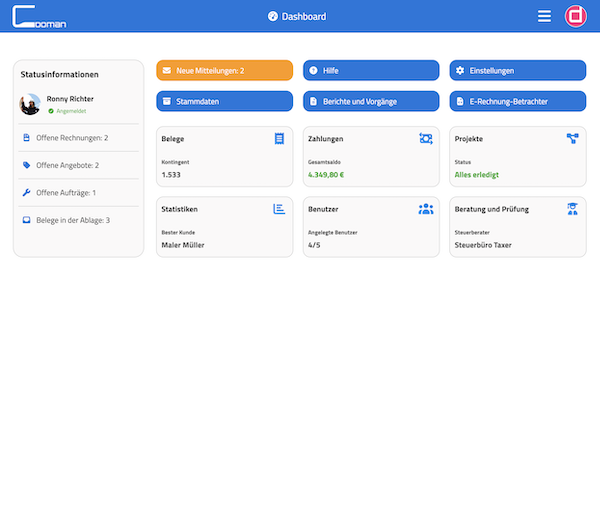
Task: Open the Hilfe button
Action: [371, 70]
